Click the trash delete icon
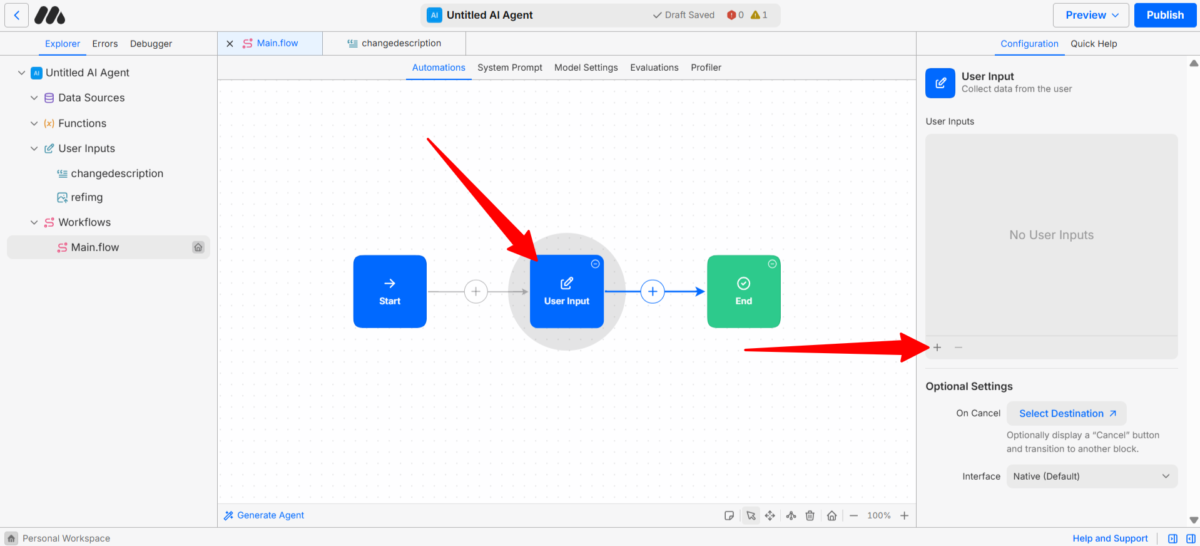The height and width of the screenshot is (546, 1200). pos(810,516)
